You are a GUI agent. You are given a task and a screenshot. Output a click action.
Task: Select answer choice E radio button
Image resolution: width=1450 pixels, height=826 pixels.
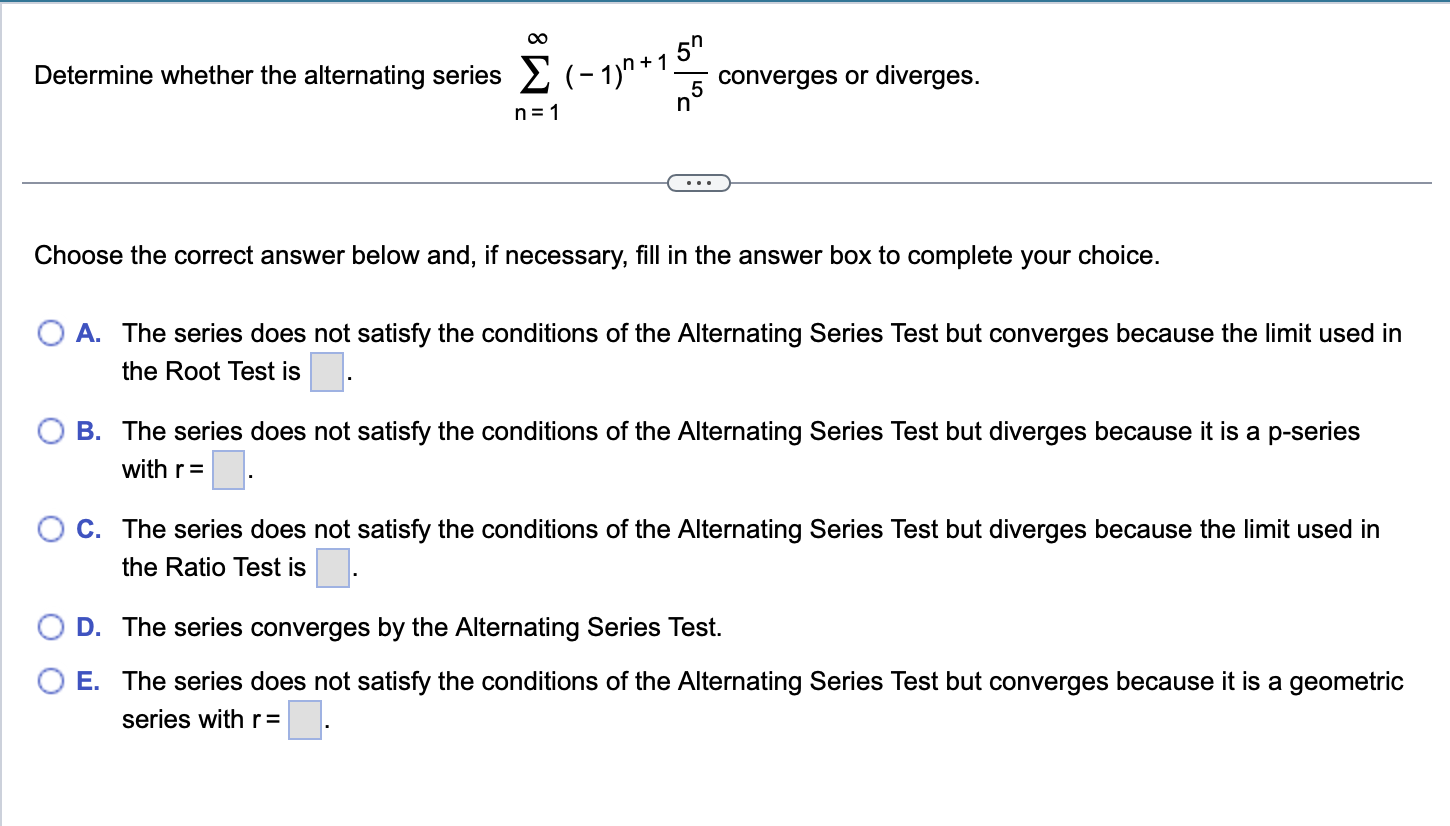[50, 681]
